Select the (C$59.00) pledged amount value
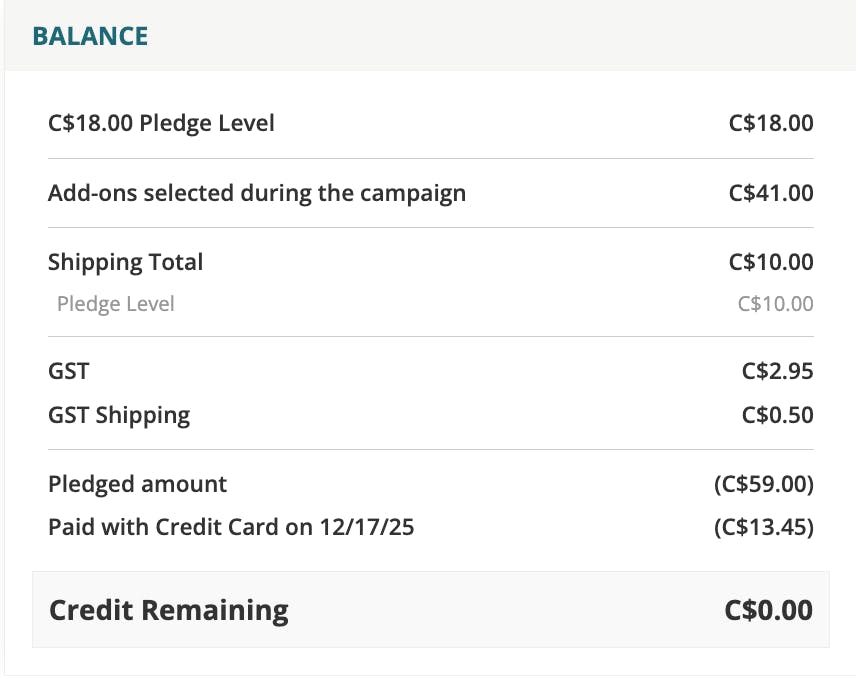Image resolution: width=856 pixels, height=676 pixels. click(x=764, y=484)
